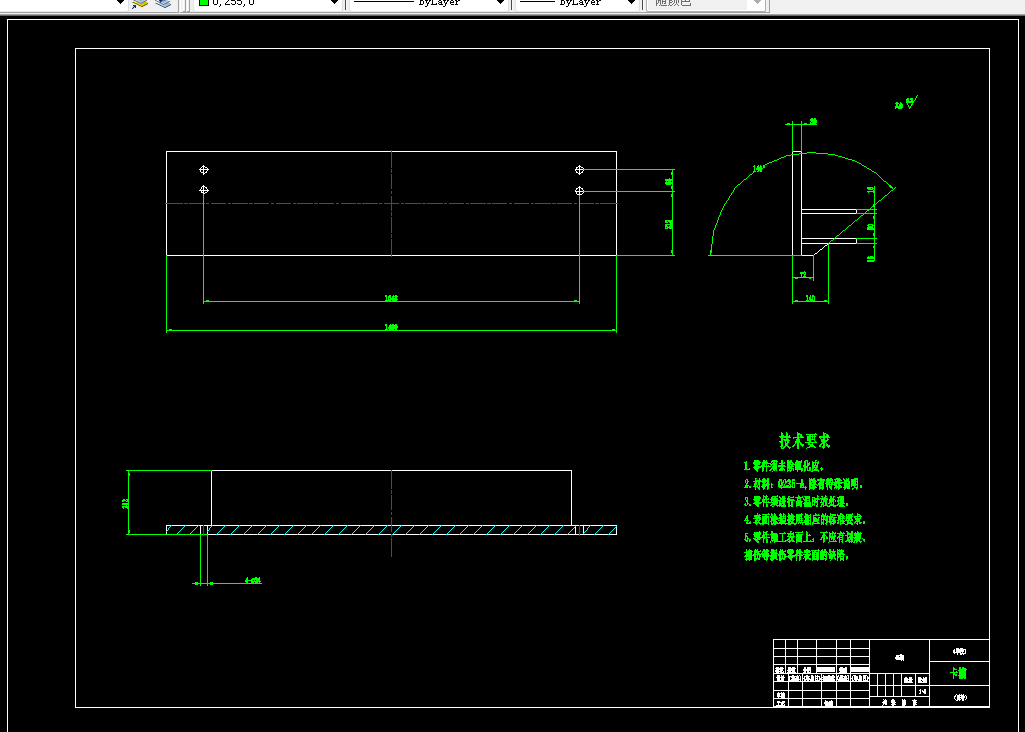Select the upper-left hole circle in top view
1025x732 pixels.
click(204, 170)
